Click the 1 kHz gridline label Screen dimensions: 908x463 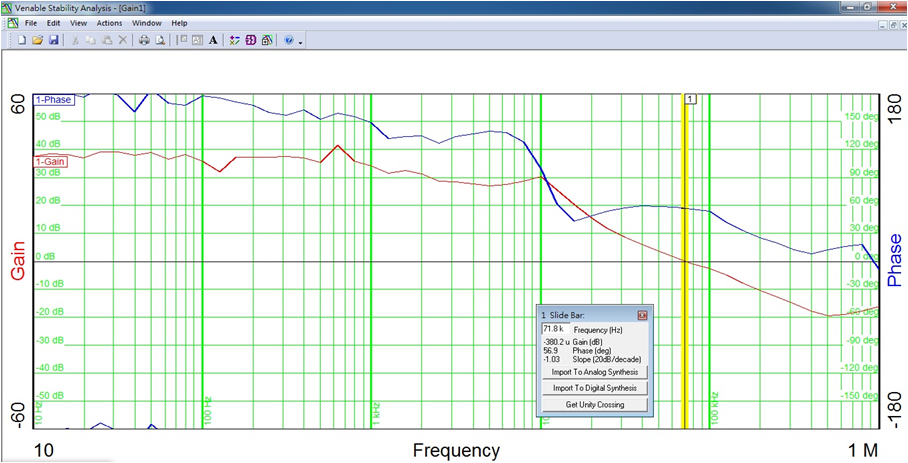coord(375,414)
